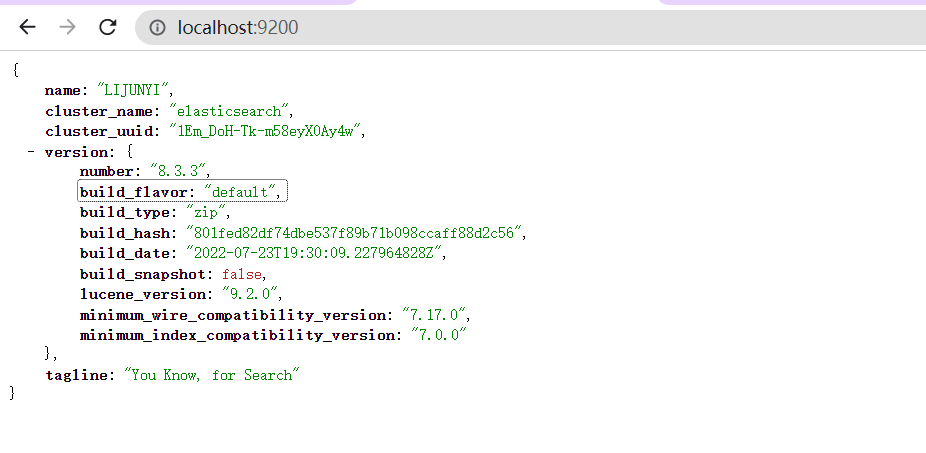The width and height of the screenshot is (926, 453).
Task: Click the "name" key
Action: coord(65,90)
